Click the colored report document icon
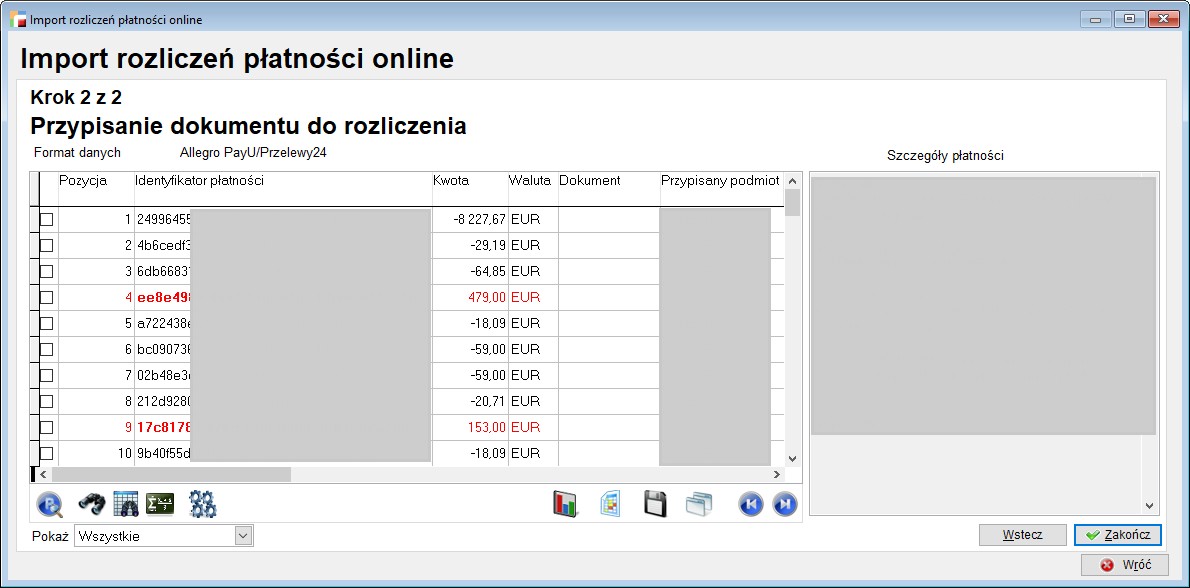The width and height of the screenshot is (1190, 588). click(x=610, y=505)
